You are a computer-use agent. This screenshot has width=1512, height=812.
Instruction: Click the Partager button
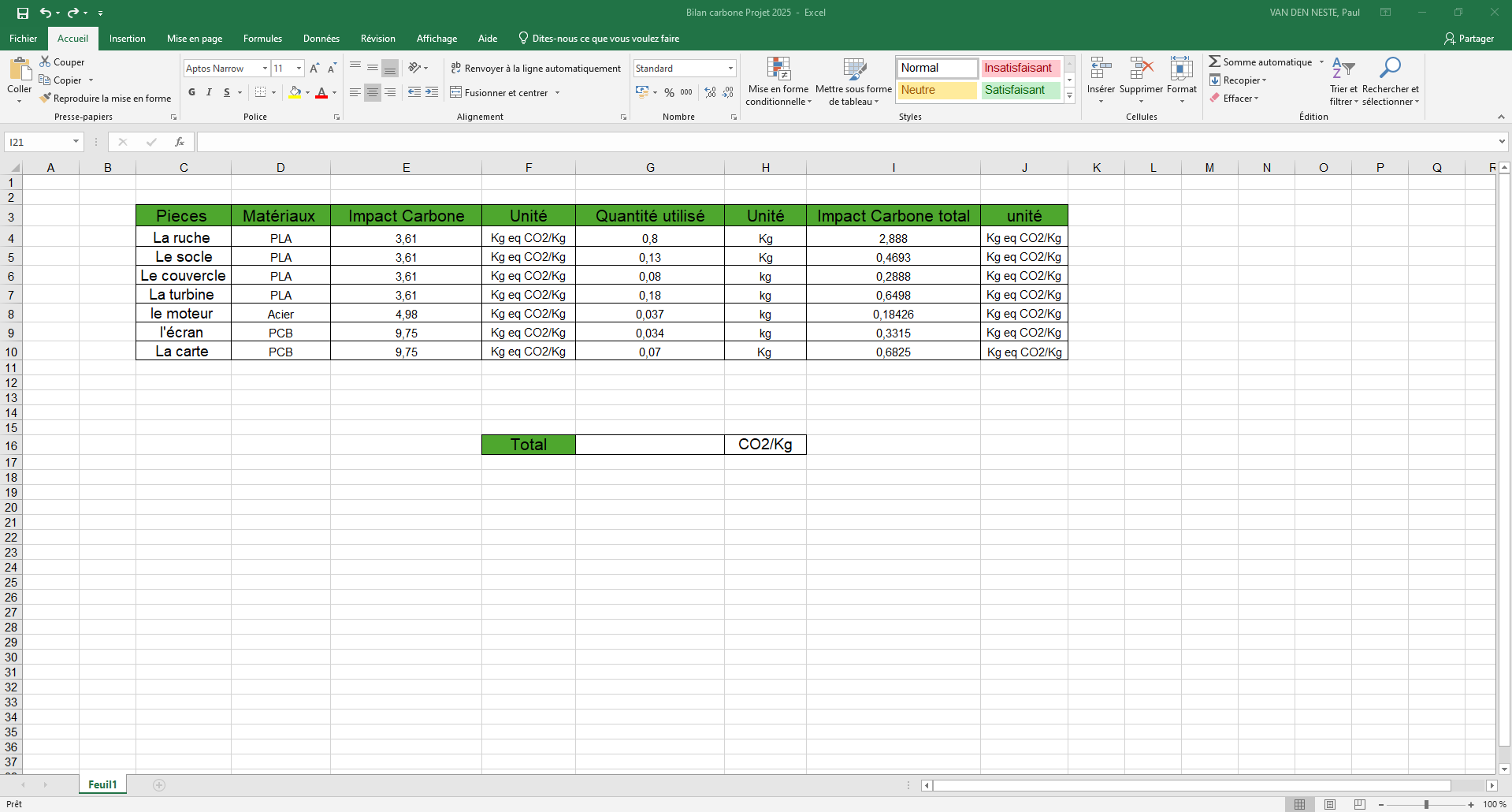pos(1469,39)
